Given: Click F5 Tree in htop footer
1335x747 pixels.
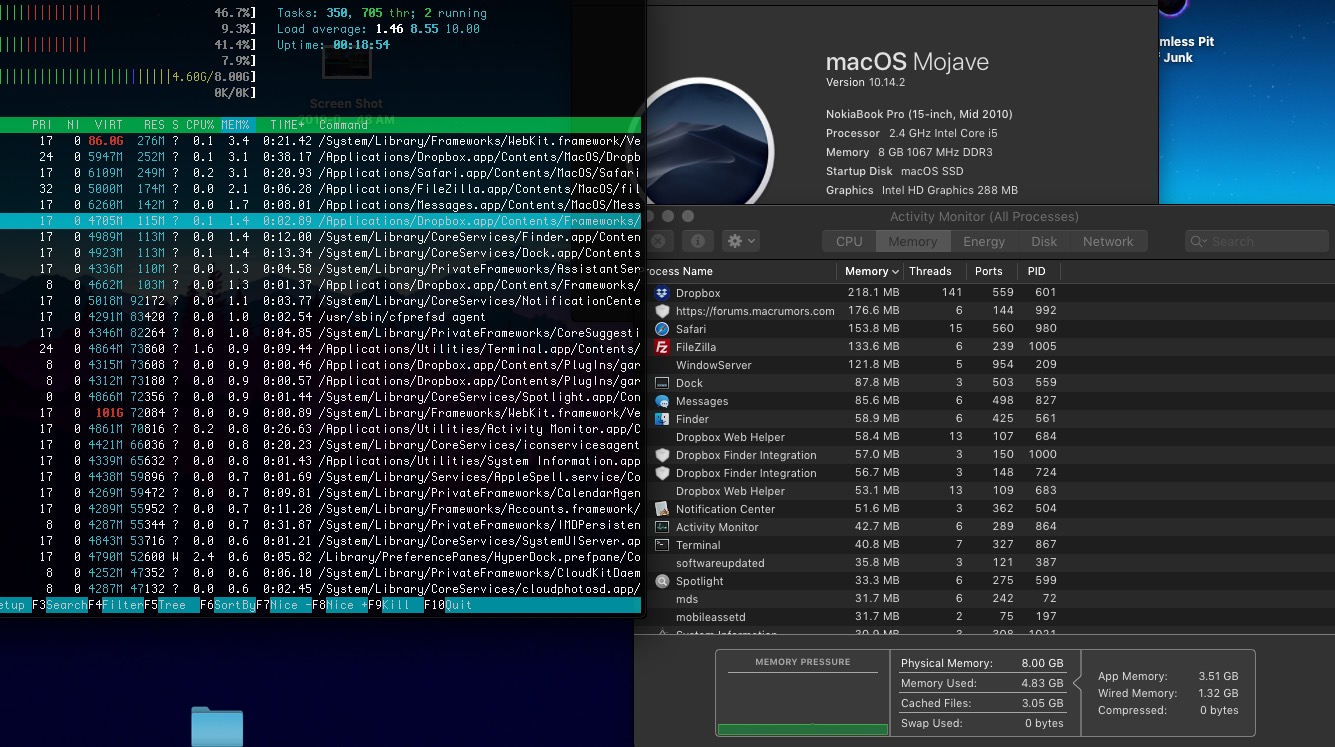Looking at the screenshot, I should click(172, 605).
